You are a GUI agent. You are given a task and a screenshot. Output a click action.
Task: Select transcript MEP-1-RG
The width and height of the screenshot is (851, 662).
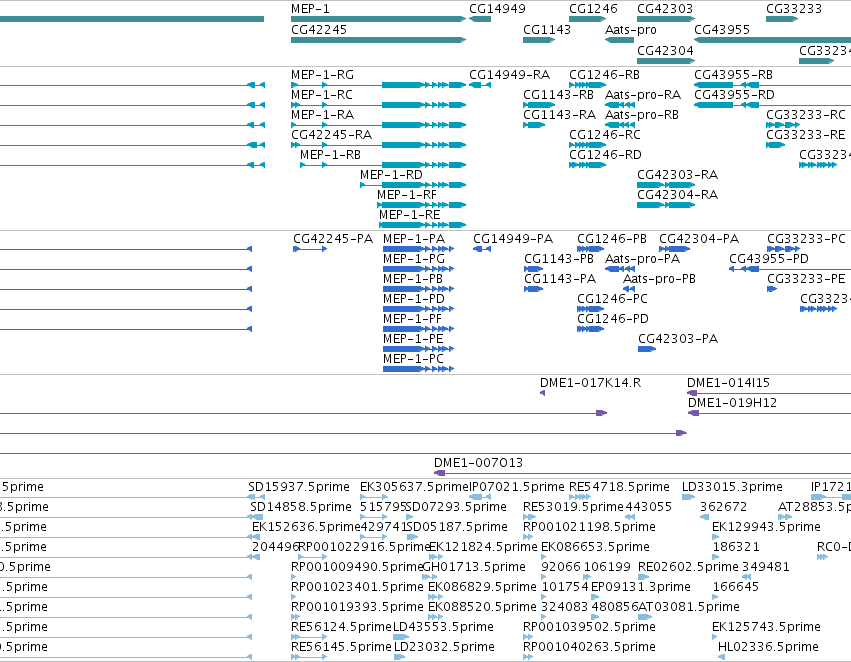(x=322, y=75)
